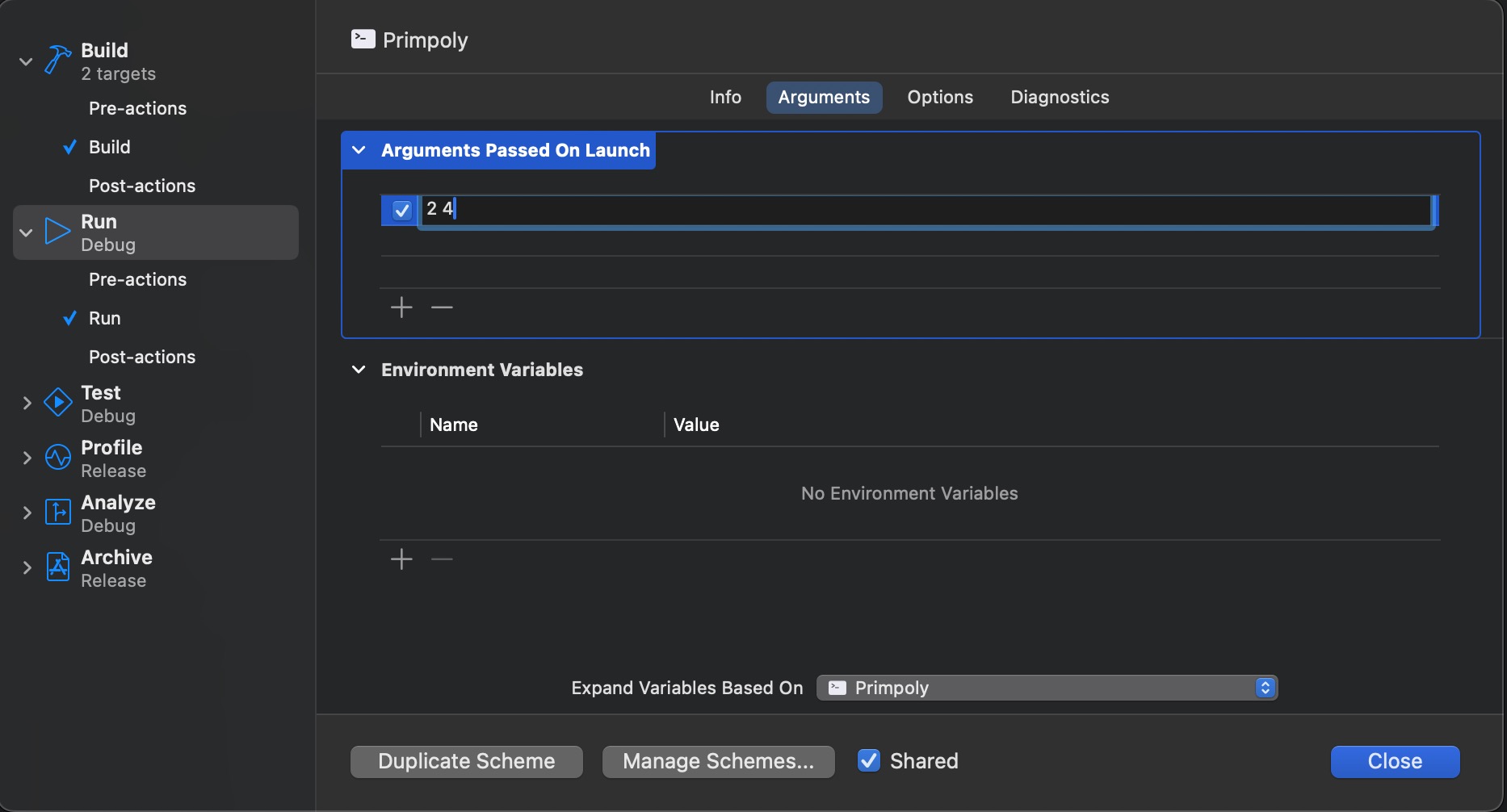Click the Analyze icon in sidebar
Image resolution: width=1507 pixels, height=812 pixels.
57,512
